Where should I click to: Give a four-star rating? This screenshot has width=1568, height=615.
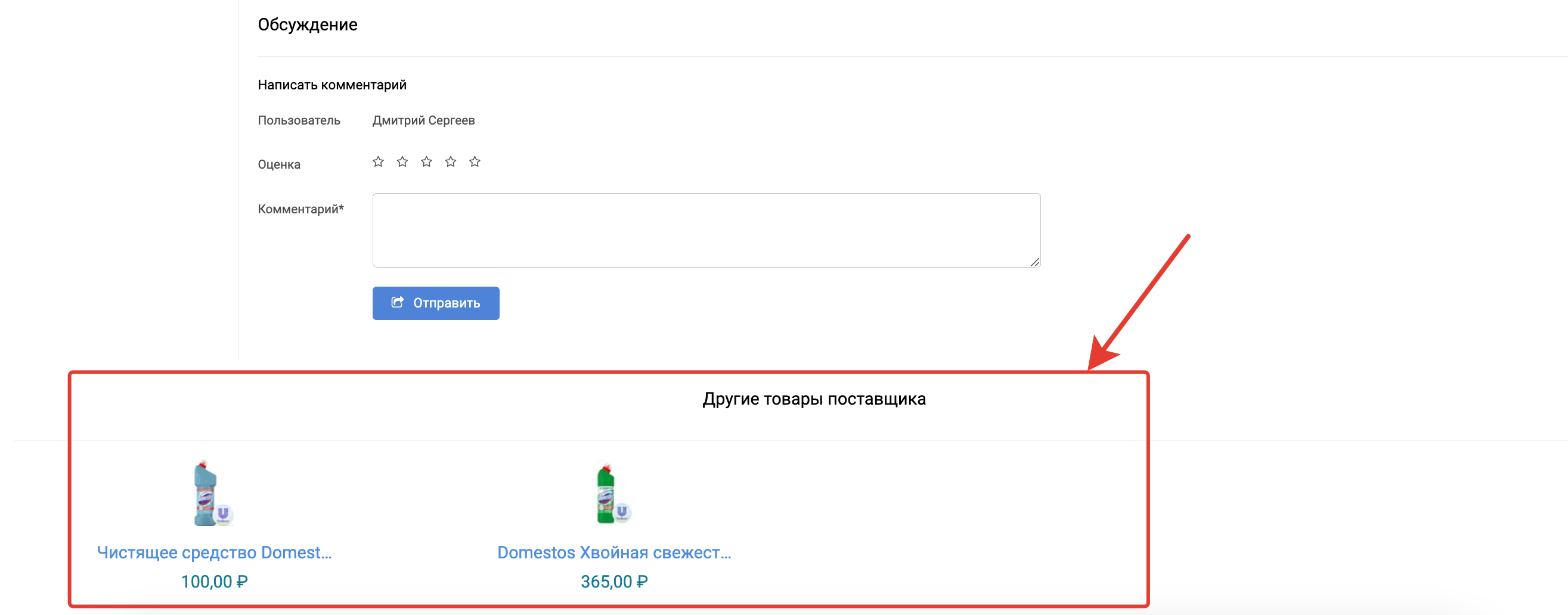click(451, 162)
